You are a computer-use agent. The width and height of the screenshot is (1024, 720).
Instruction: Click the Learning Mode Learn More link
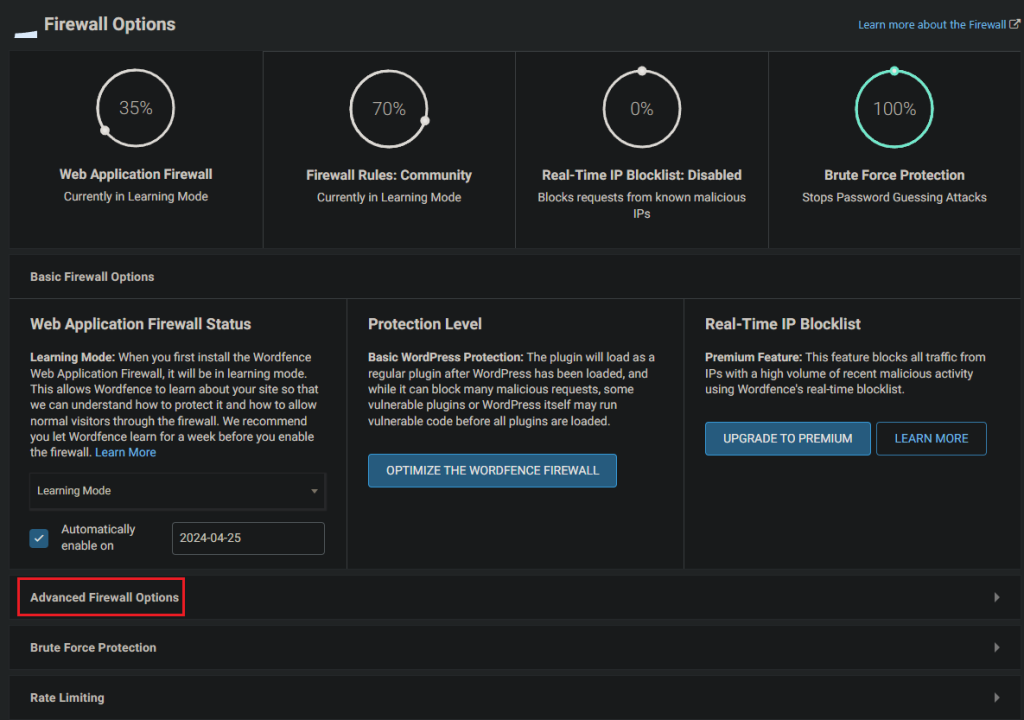tap(125, 452)
